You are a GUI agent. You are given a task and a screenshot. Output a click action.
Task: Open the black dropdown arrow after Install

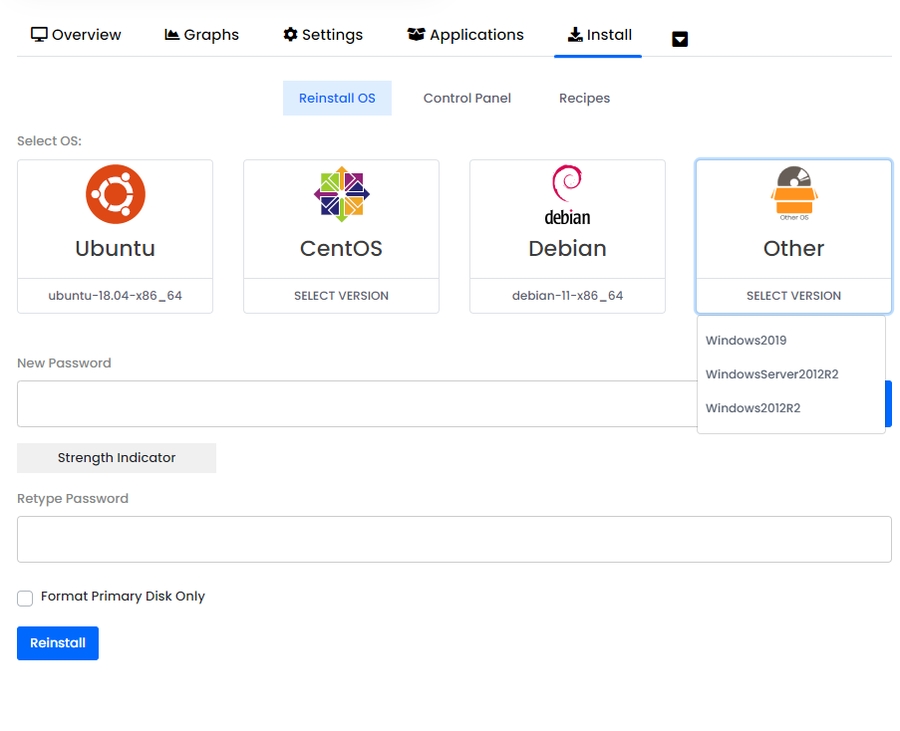click(680, 39)
